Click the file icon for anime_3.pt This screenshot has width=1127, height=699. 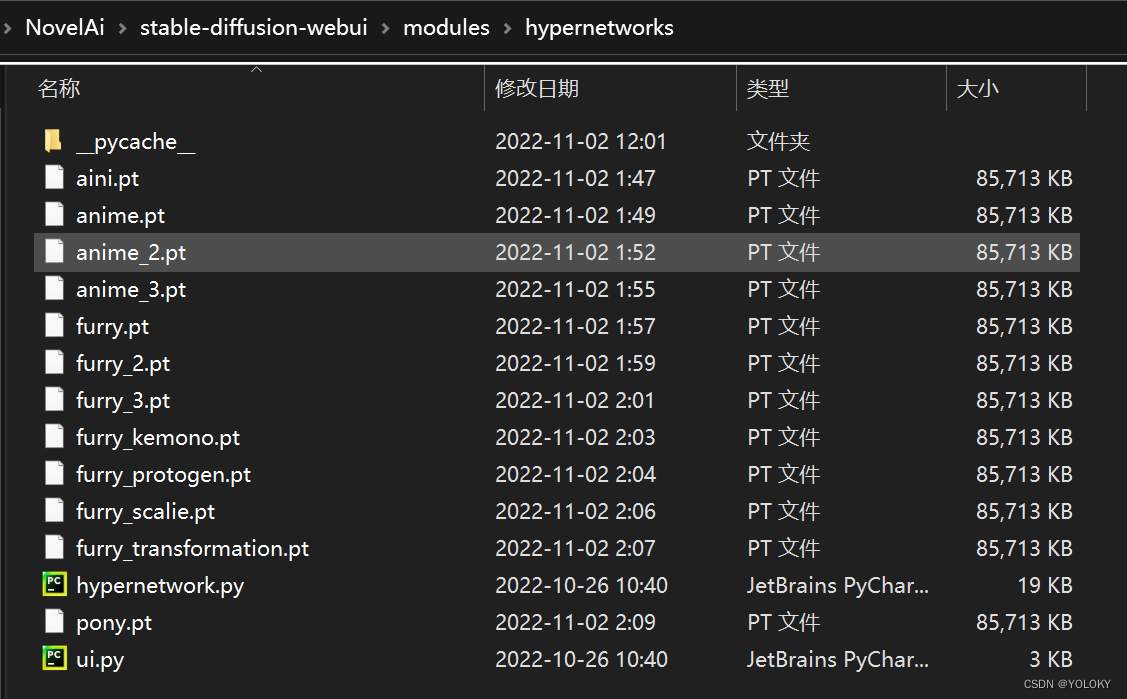click(54, 289)
